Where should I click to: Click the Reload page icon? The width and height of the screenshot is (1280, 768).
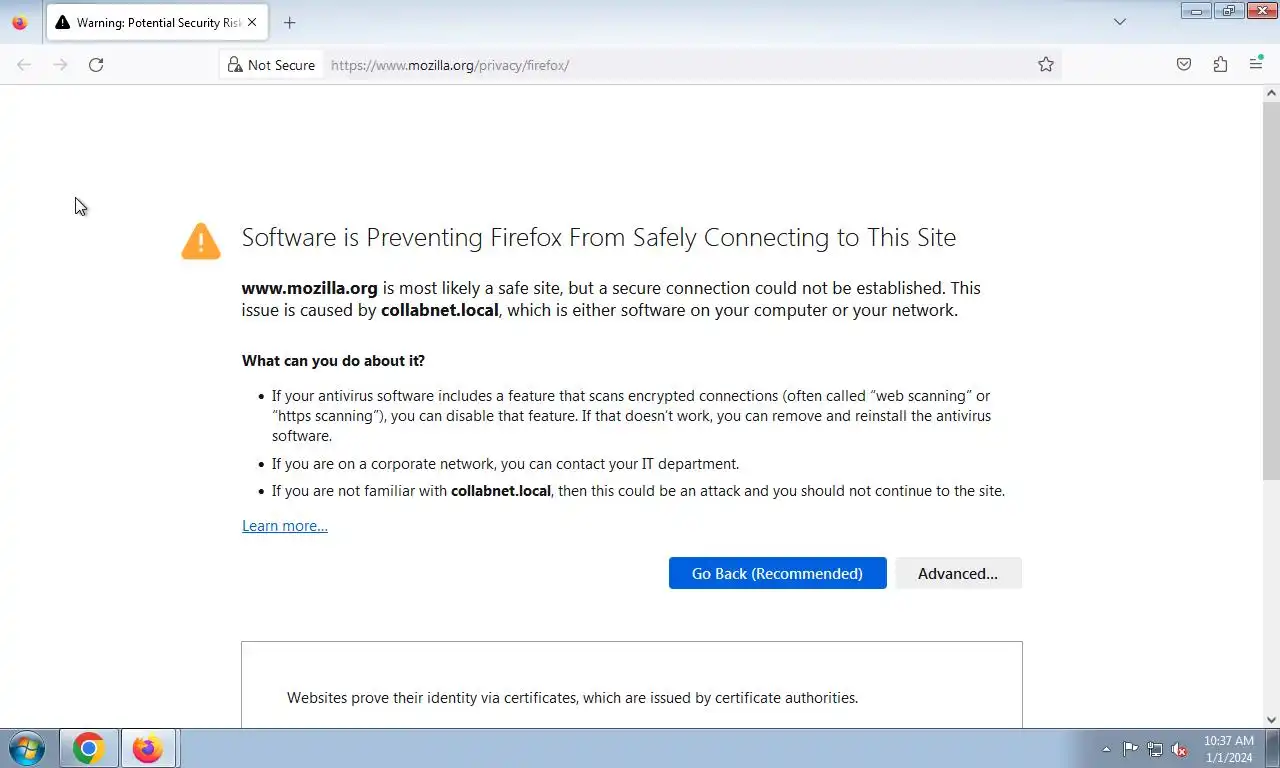(96, 65)
